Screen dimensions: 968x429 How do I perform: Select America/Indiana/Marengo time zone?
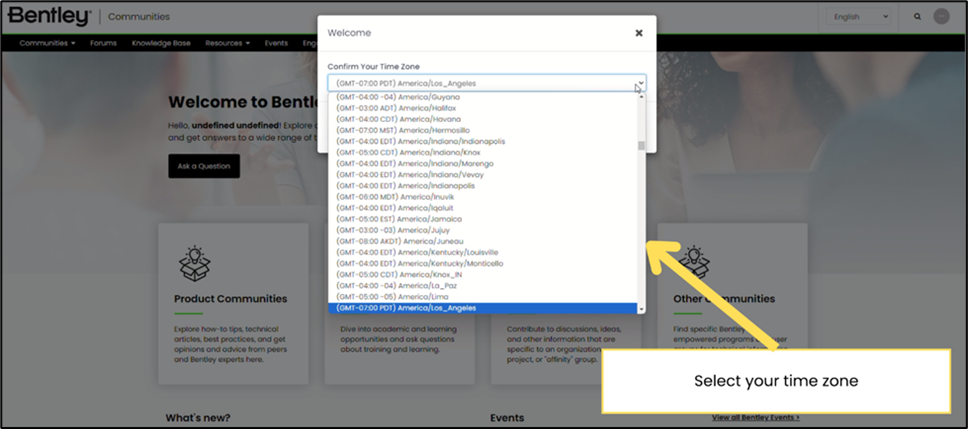(482, 164)
